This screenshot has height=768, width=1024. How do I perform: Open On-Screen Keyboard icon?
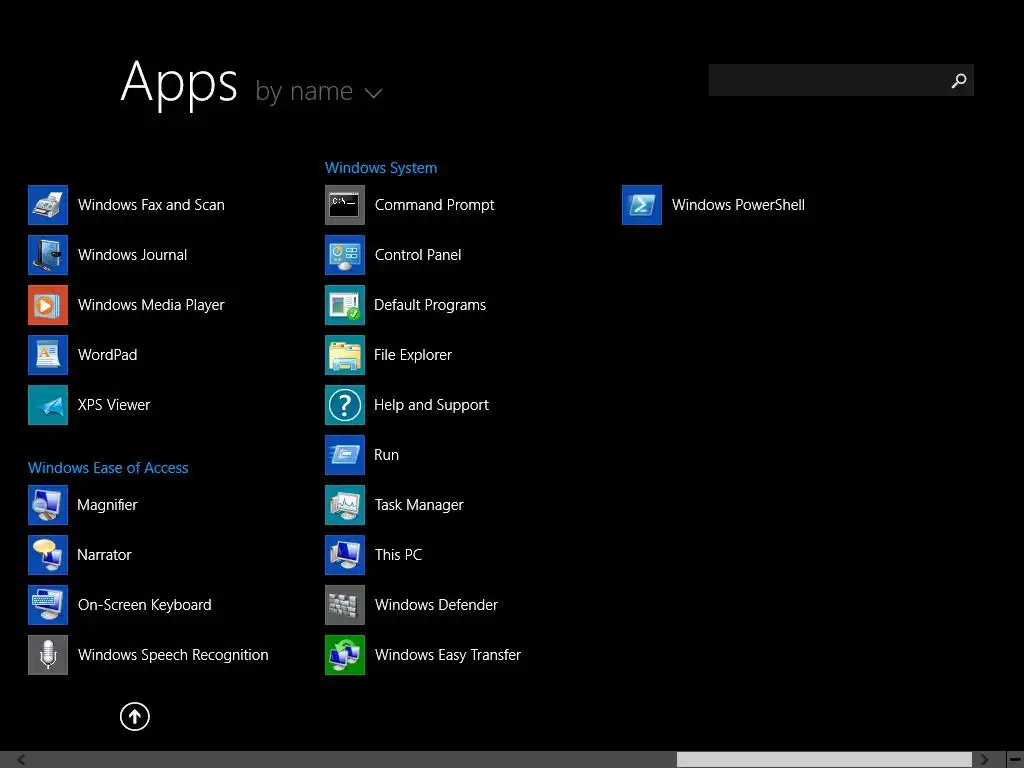pos(48,605)
